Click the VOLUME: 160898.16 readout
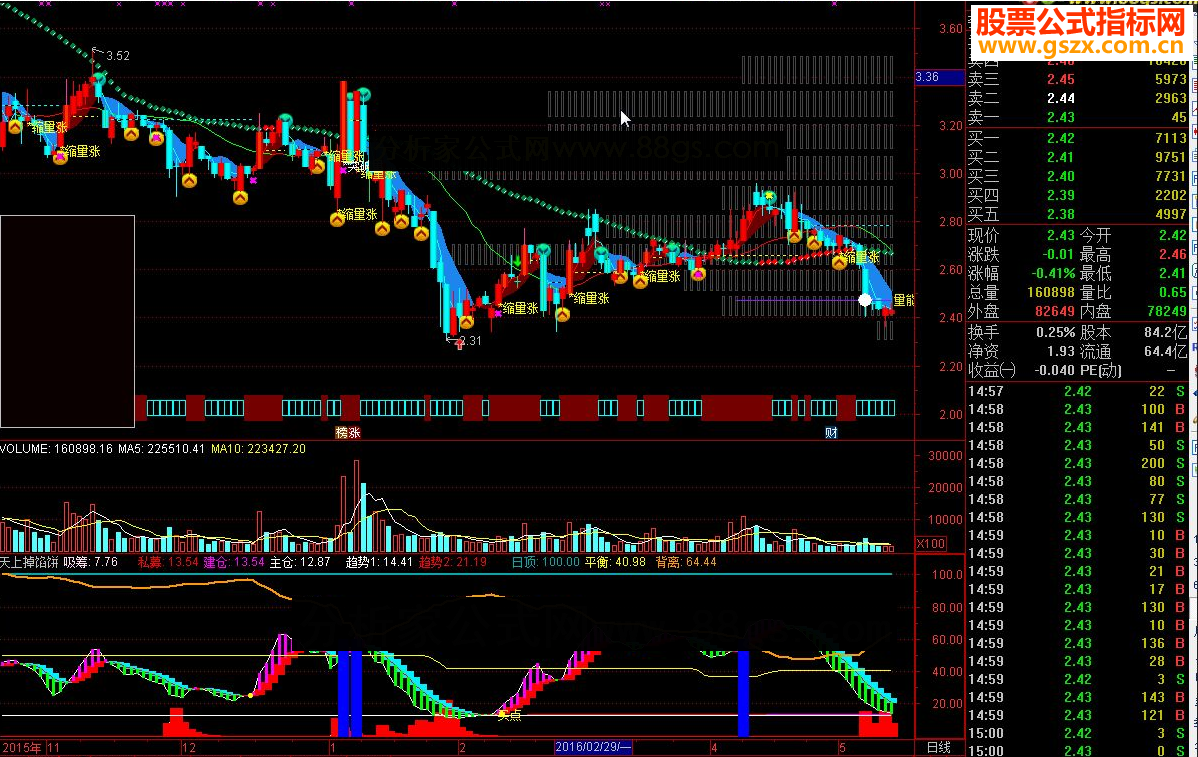Image resolution: width=1198 pixels, height=757 pixels. click(57, 449)
